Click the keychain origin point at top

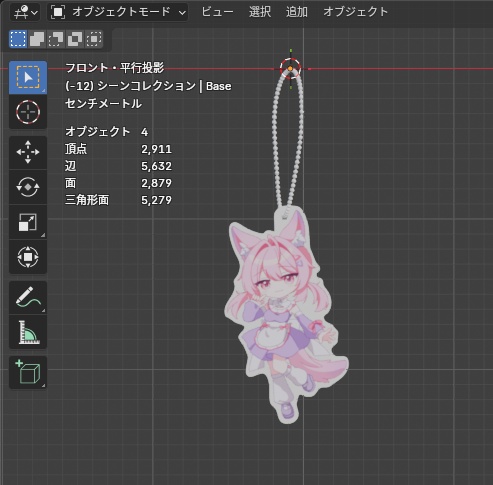point(290,68)
